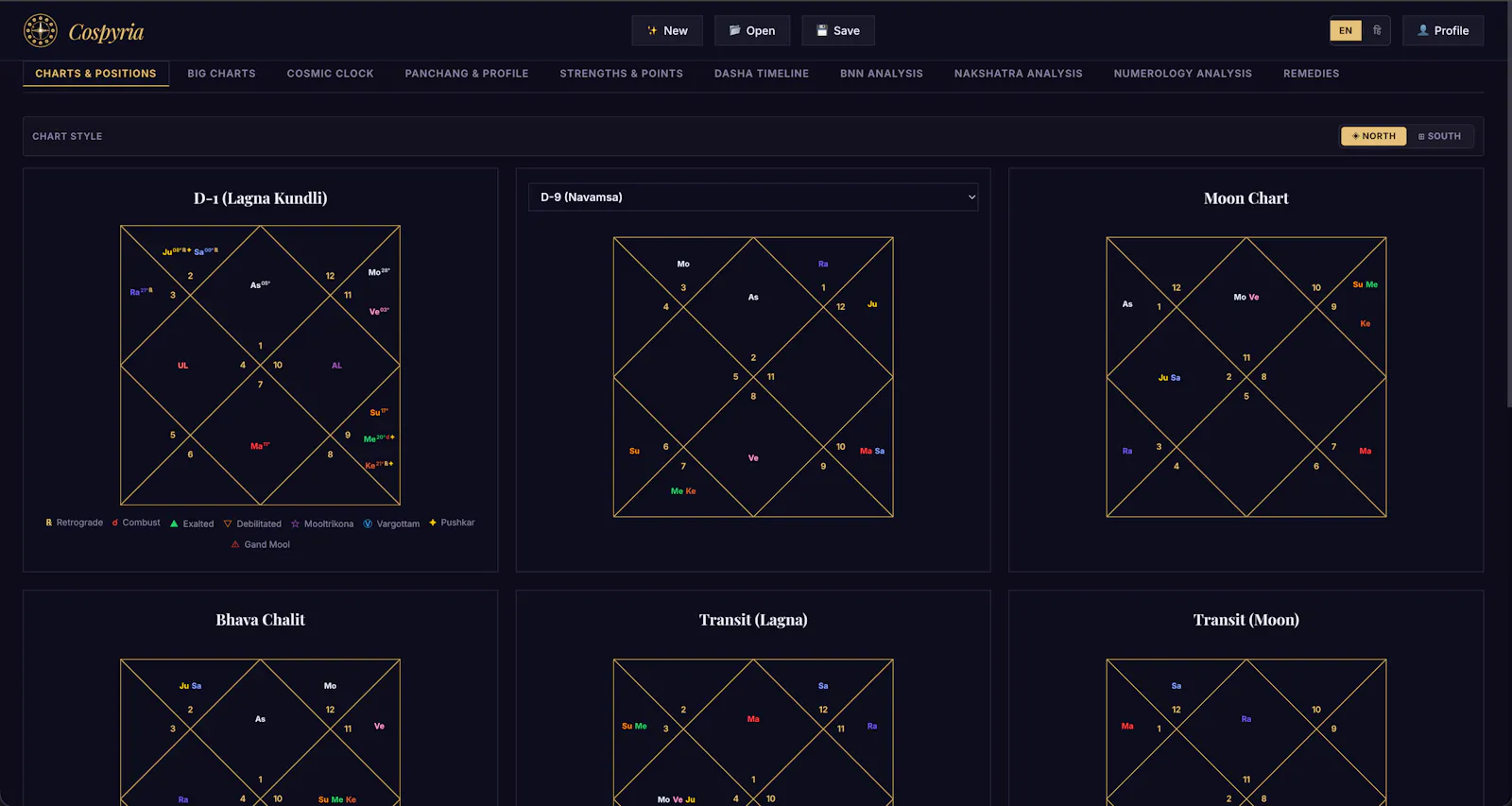Viewport: 1512px width, 806px height.
Task: Switch to the BNN Analysis tab
Action: point(882,74)
